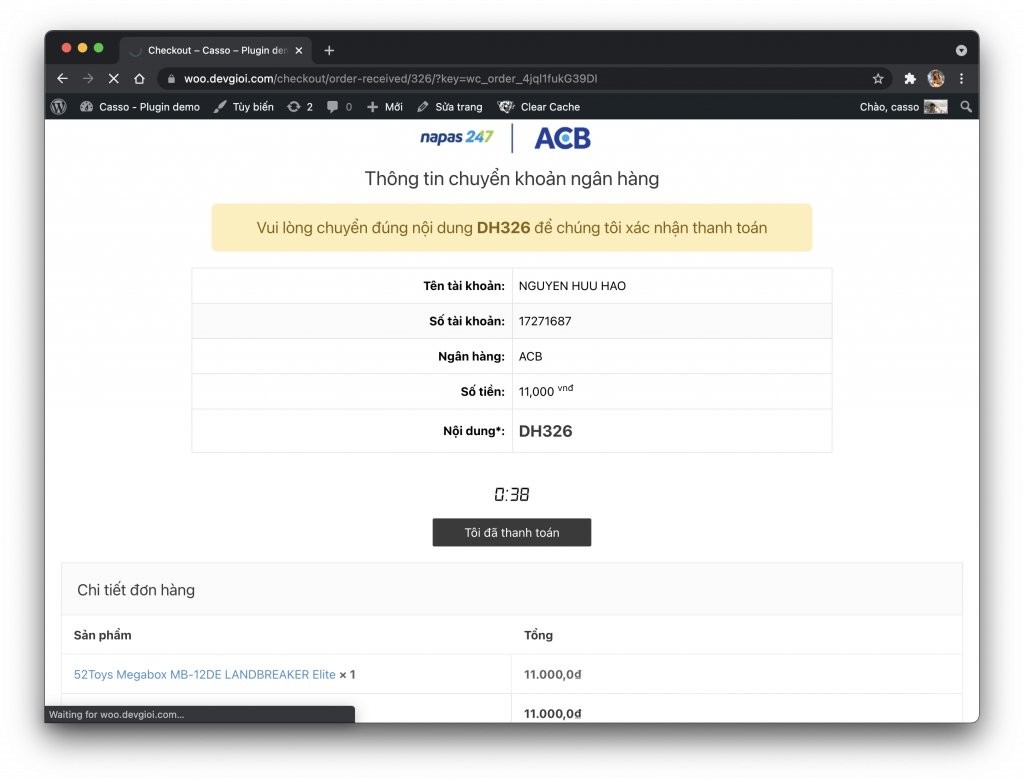Go back to the previous page

coord(63,78)
